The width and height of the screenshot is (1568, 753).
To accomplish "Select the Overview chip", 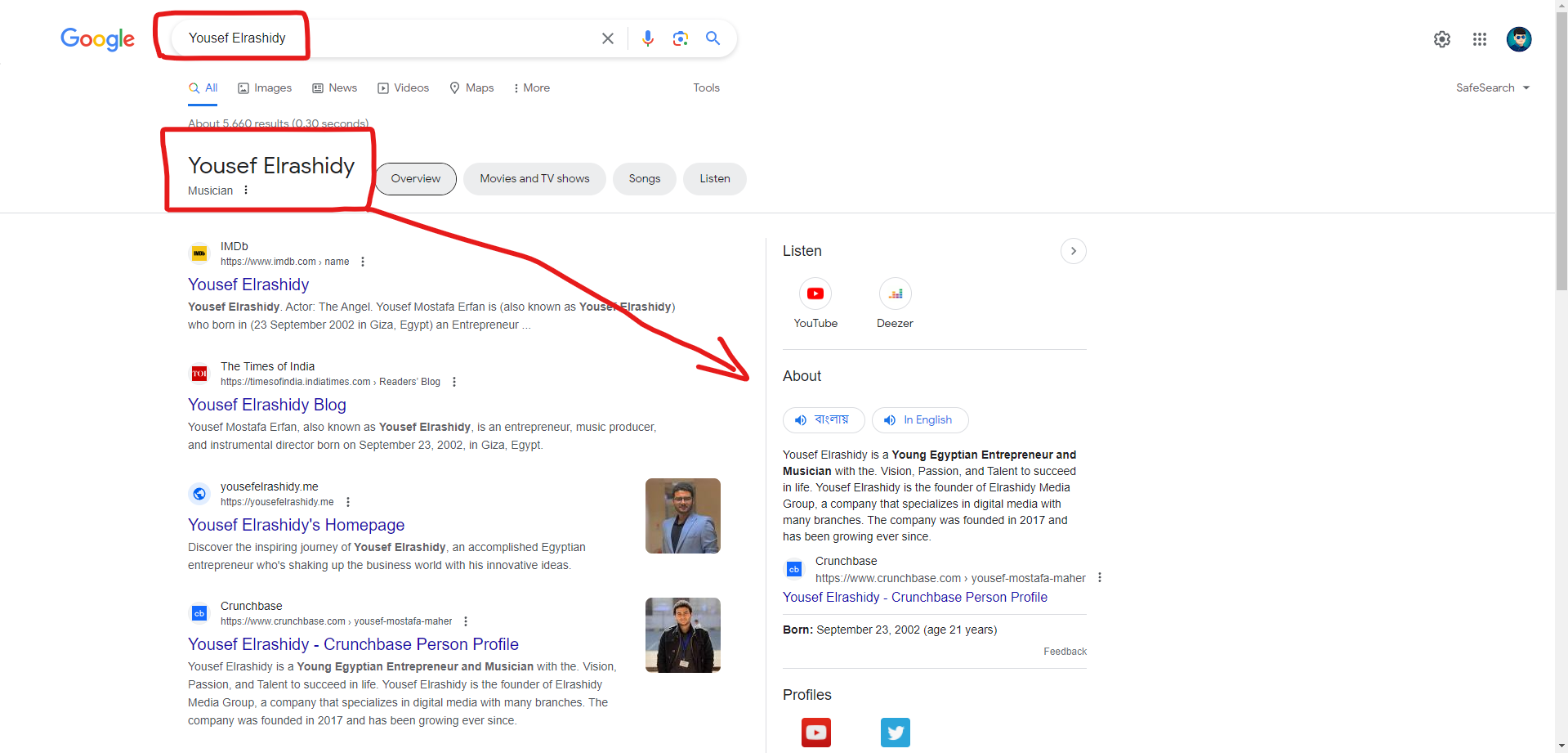I will pos(416,179).
